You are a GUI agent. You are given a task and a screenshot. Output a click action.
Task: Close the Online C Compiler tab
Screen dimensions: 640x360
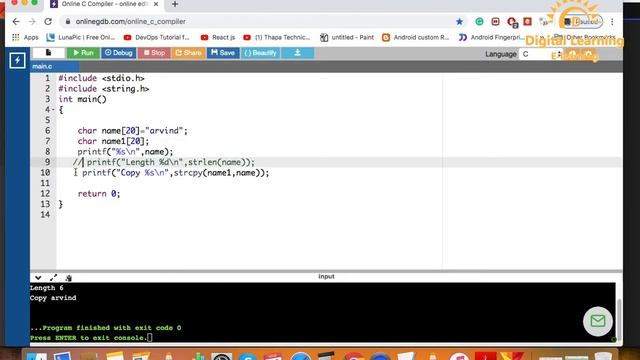coord(156,4)
